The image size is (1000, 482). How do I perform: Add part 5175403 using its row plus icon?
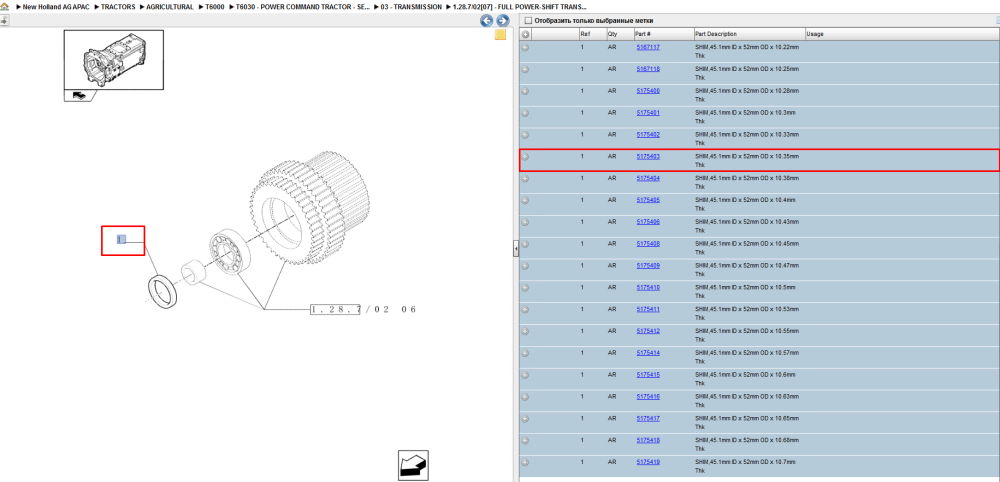tap(526, 156)
